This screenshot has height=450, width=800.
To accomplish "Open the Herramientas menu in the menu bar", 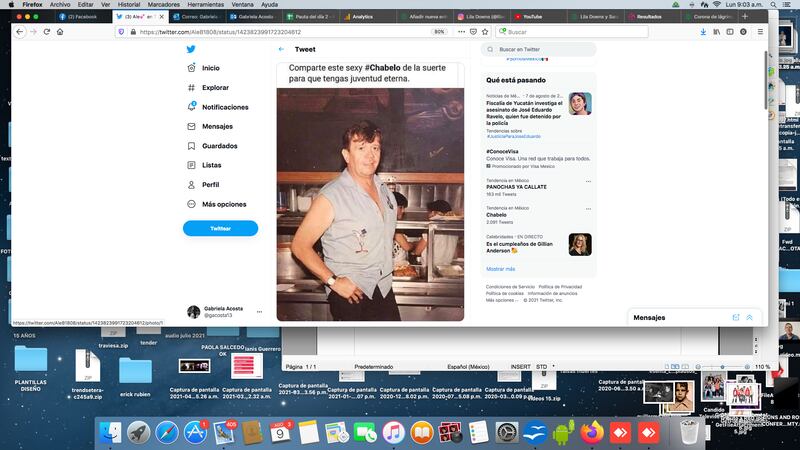I will click(206, 4).
